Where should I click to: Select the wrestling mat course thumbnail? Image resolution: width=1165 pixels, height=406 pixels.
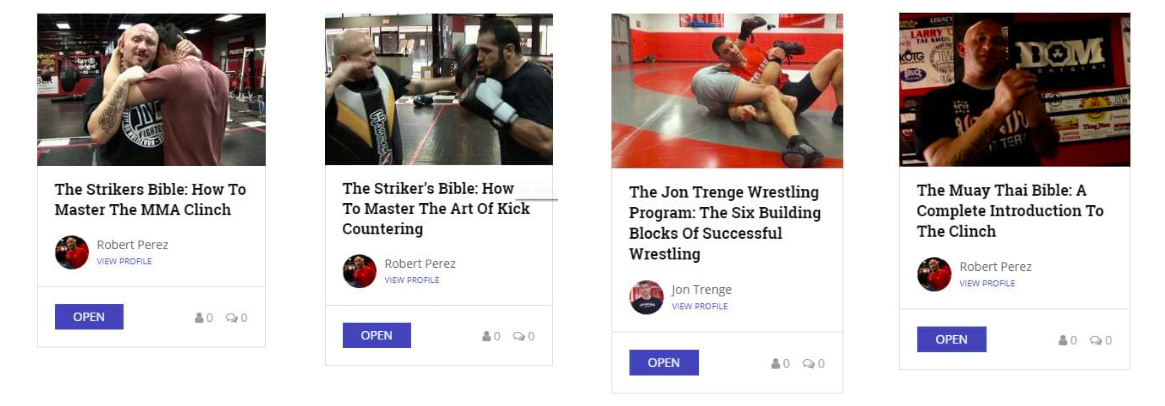pyautogui.click(x=727, y=91)
